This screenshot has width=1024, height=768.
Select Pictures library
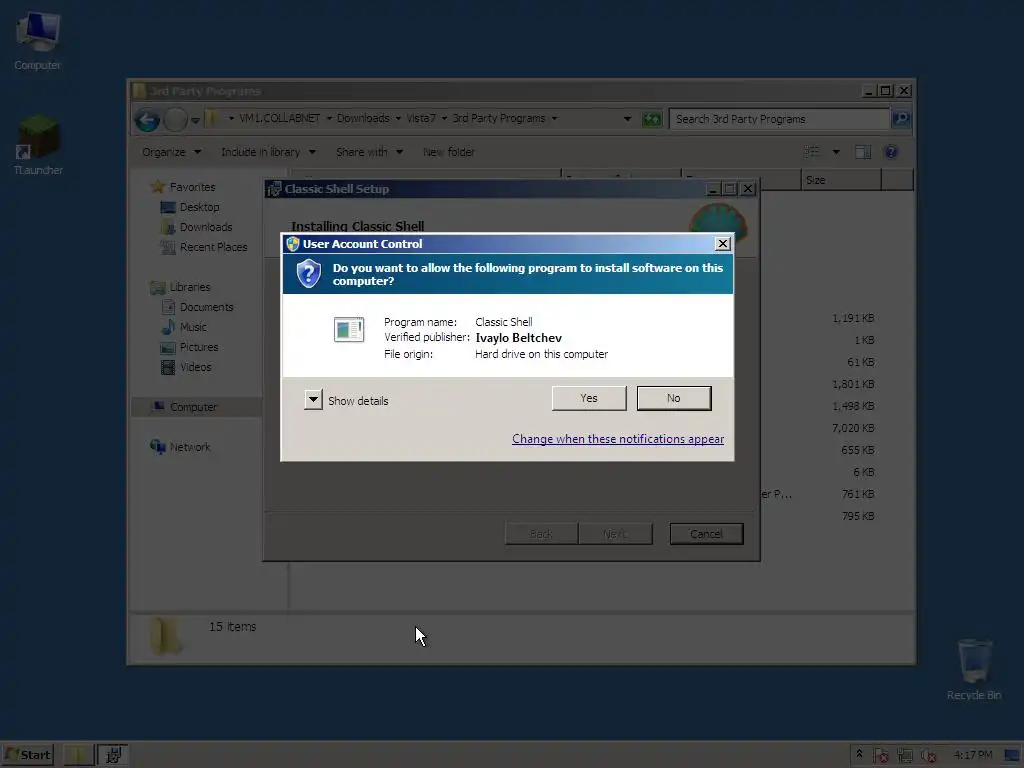coord(189,347)
